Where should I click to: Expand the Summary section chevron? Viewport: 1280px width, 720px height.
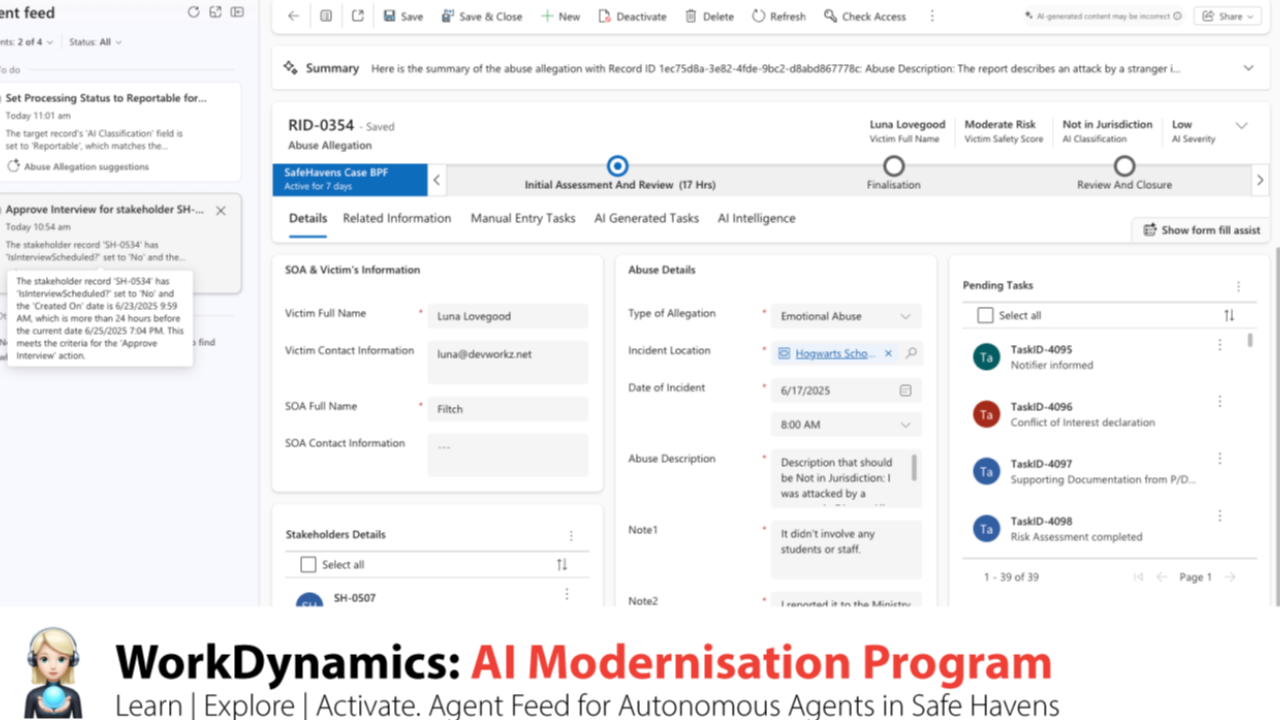coord(1248,68)
